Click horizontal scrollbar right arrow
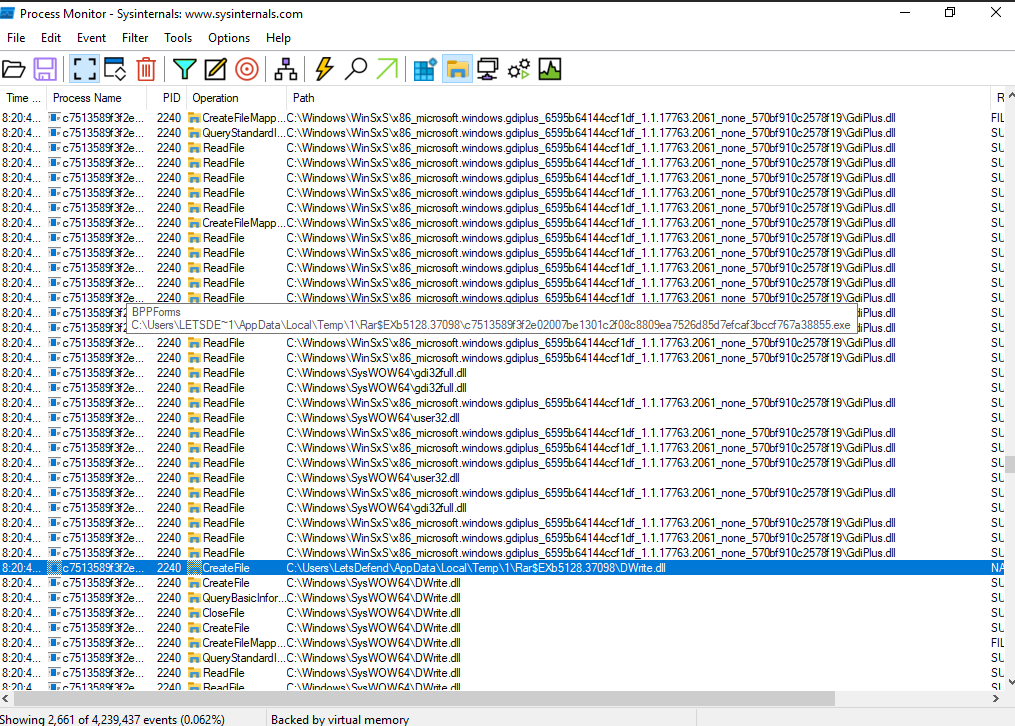 tap(996, 699)
